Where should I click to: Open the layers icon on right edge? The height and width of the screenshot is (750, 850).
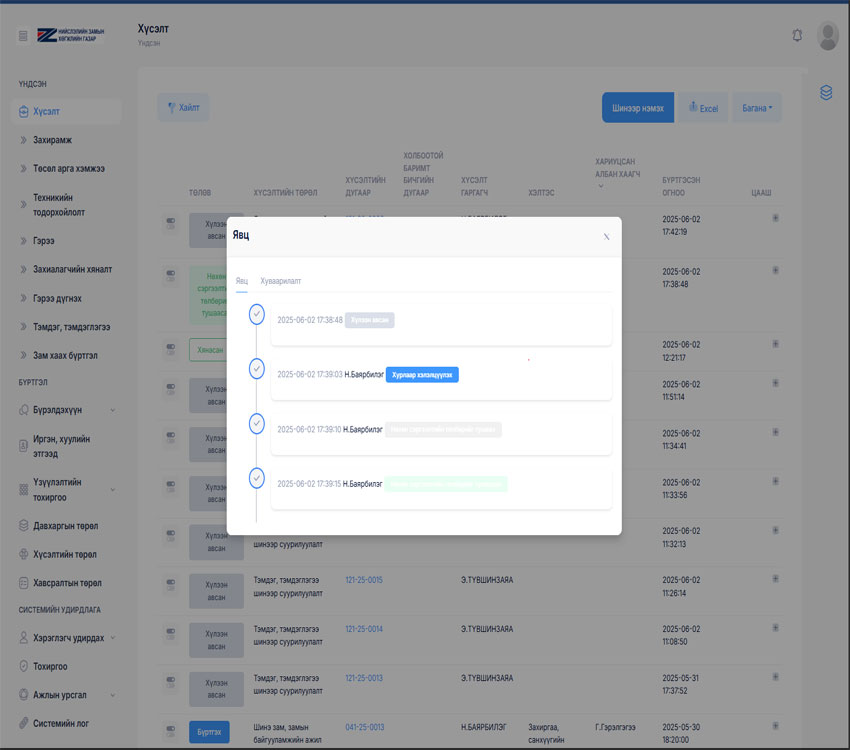click(x=826, y=93)
